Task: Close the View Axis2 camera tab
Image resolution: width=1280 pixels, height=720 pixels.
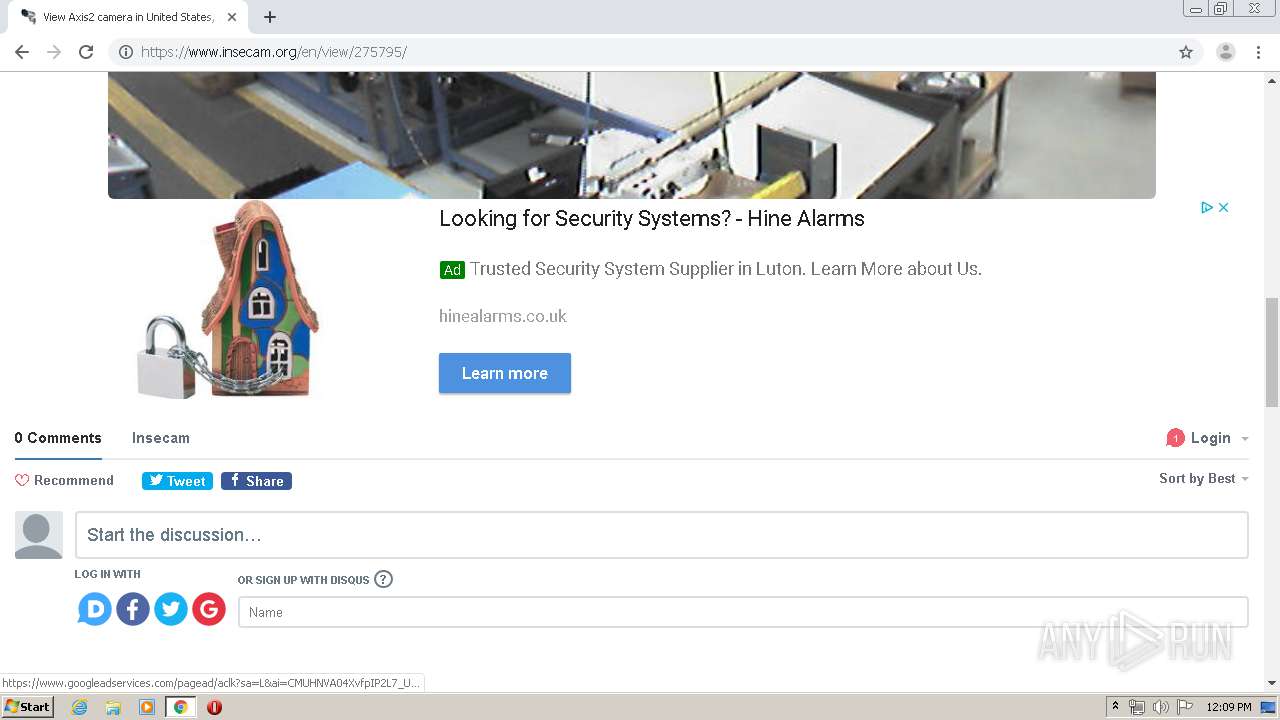Action: click(x=232, y=17)
